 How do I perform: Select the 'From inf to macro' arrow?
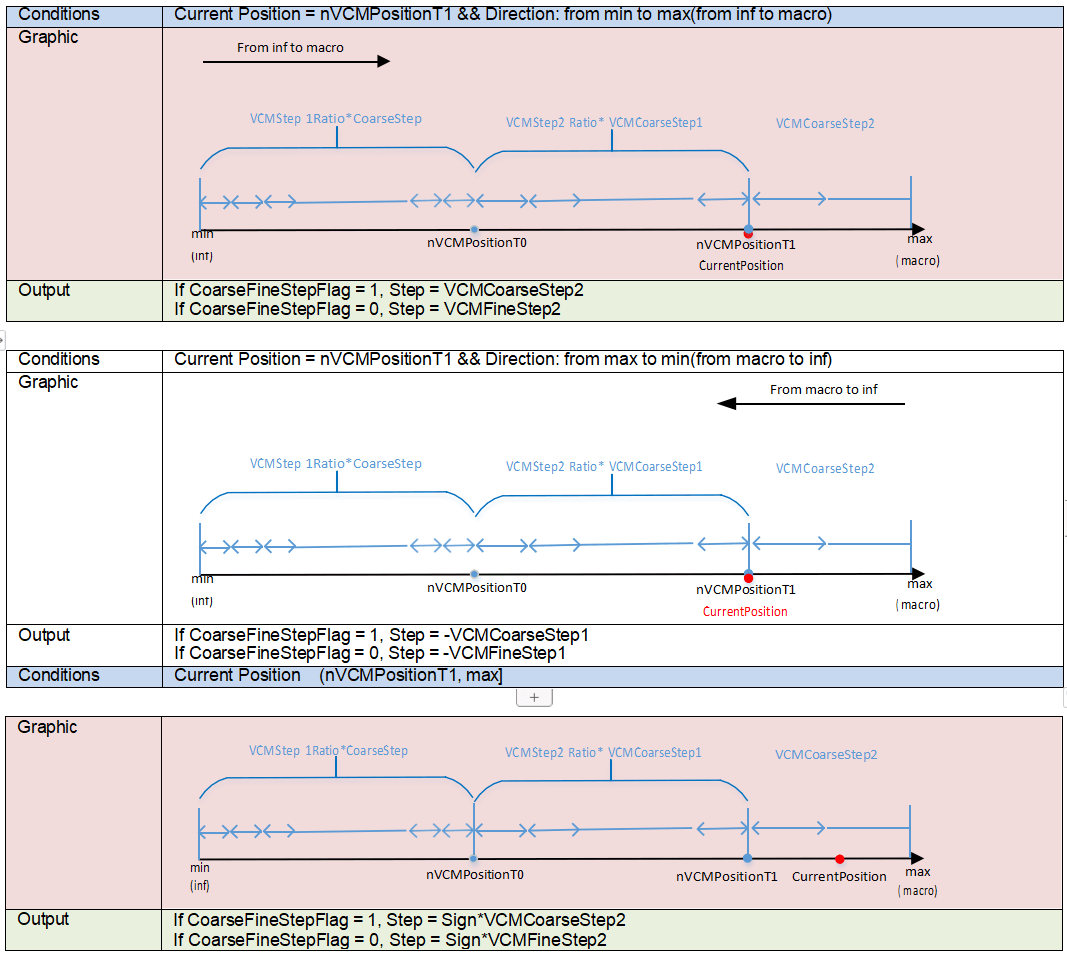tap(296, 61)
